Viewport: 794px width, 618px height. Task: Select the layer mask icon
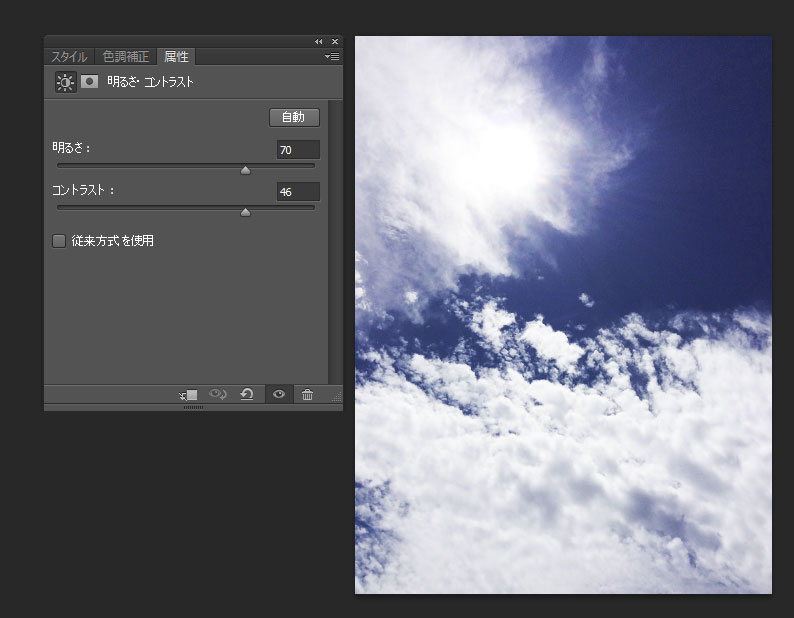90,82
